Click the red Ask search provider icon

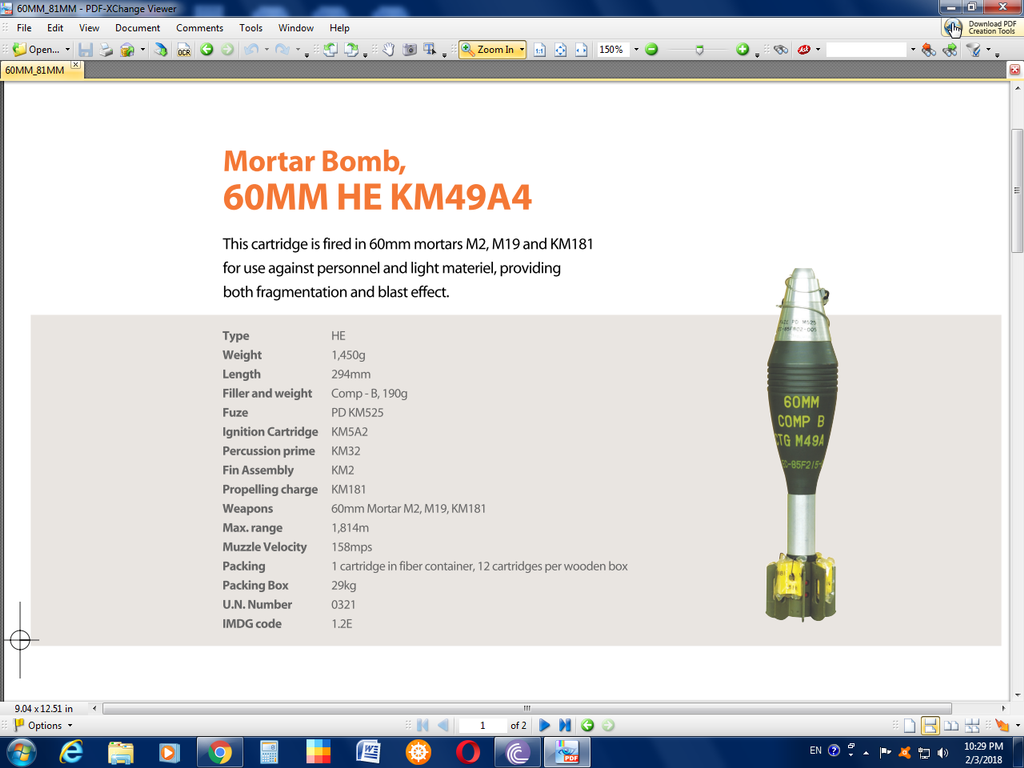[x=804, y=50]
